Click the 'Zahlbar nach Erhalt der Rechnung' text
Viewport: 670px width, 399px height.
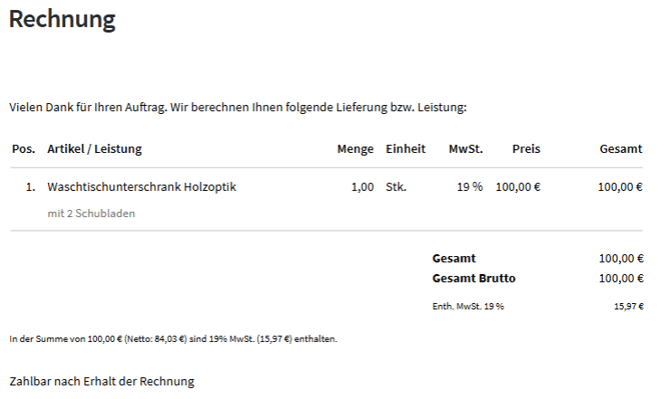tap(102, 381)
